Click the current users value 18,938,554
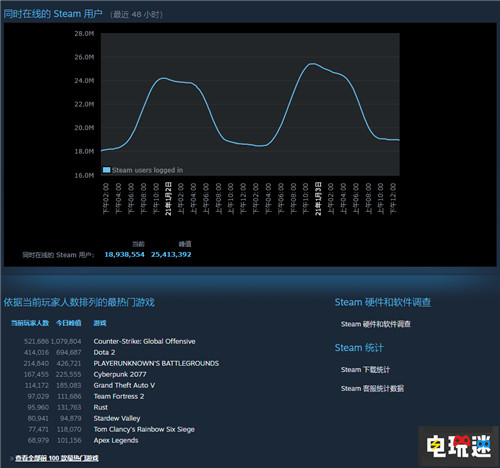Viewport: 500px width, 468px height. (x=124, y=255)
